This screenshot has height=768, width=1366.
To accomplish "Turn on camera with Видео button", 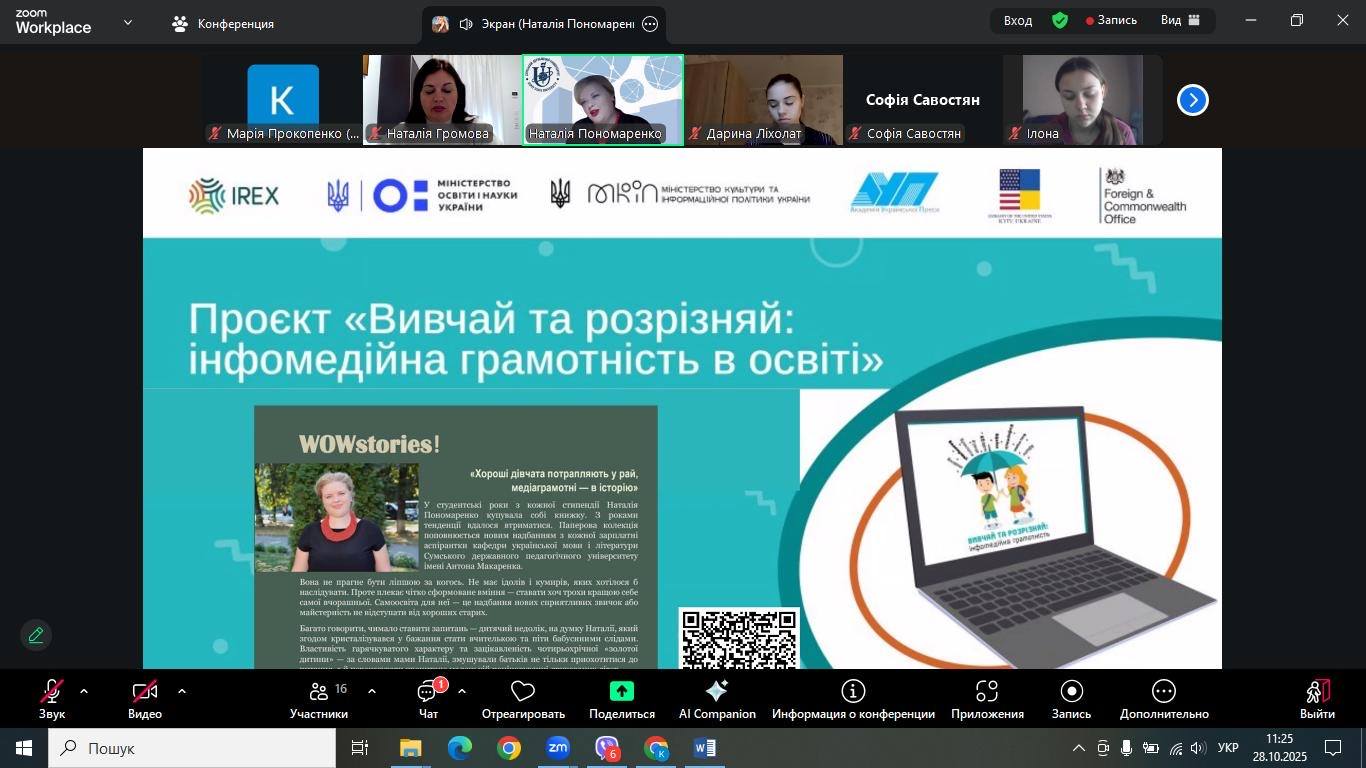I will tap(145, 699).
